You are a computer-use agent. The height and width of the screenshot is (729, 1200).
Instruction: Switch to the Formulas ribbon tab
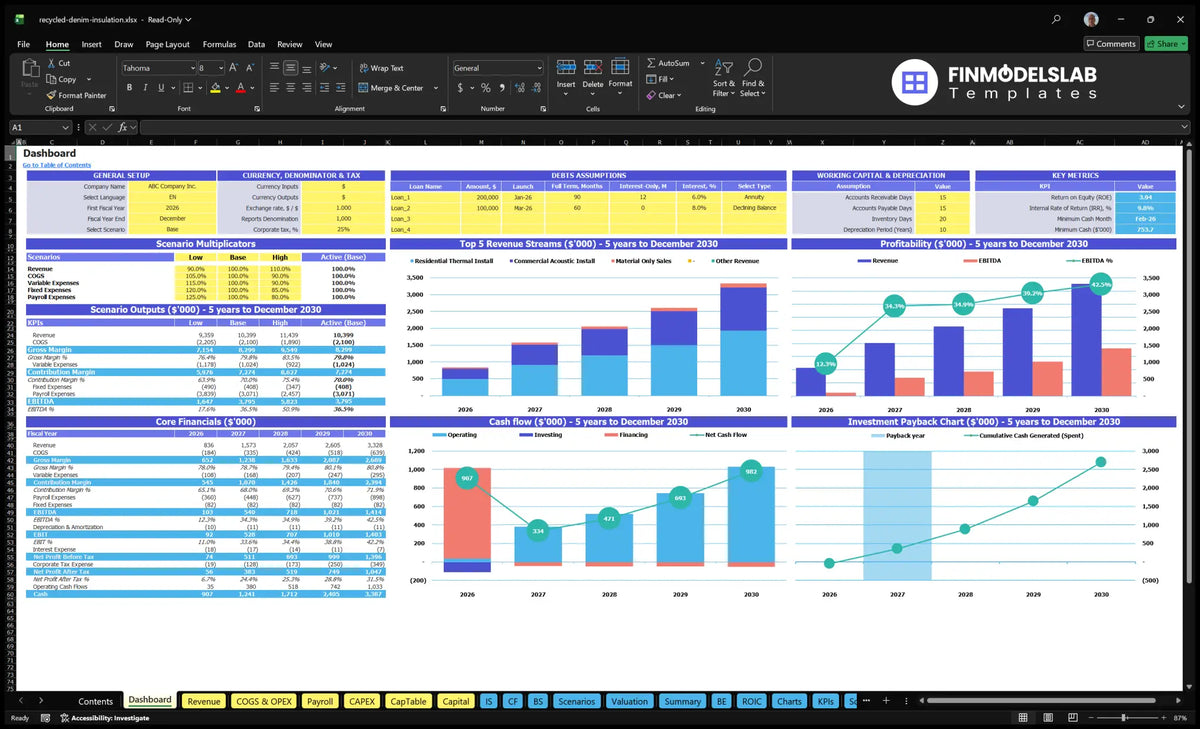click(219, 44)
